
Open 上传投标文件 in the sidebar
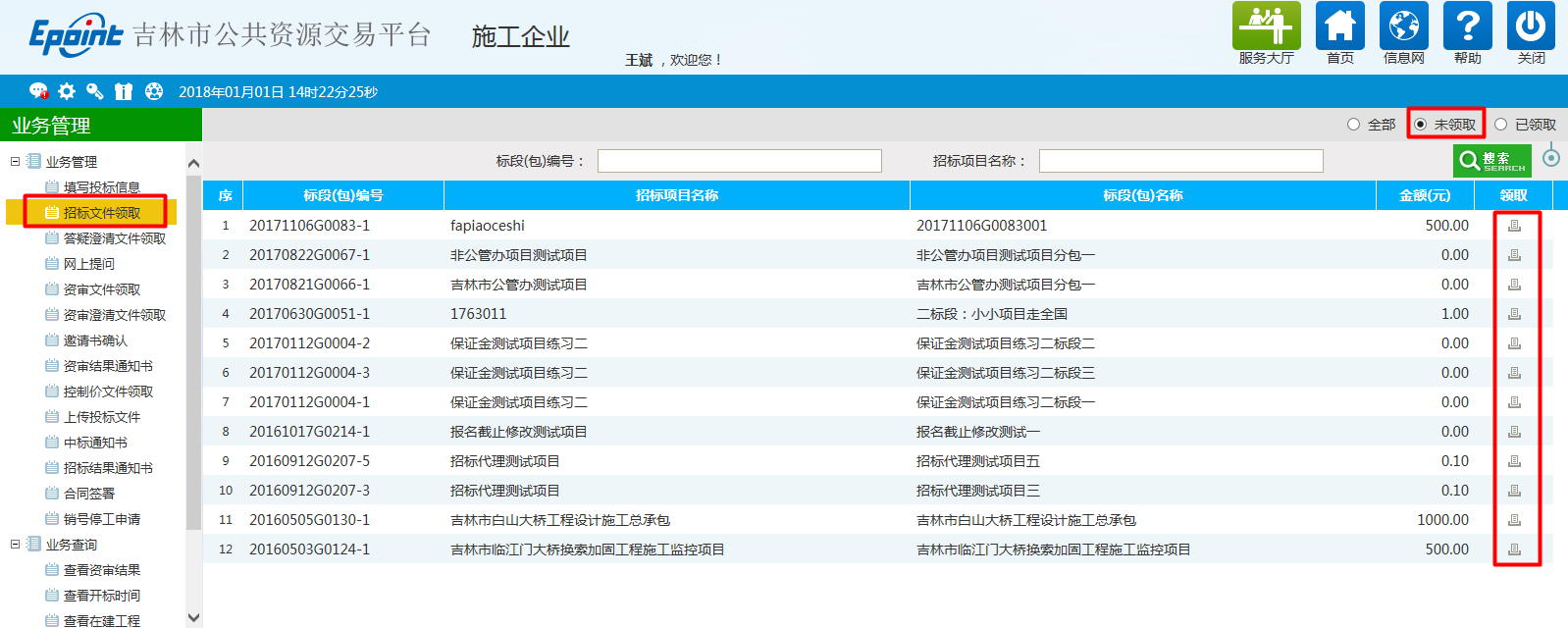pyautogui.click(x=102, y=417)
